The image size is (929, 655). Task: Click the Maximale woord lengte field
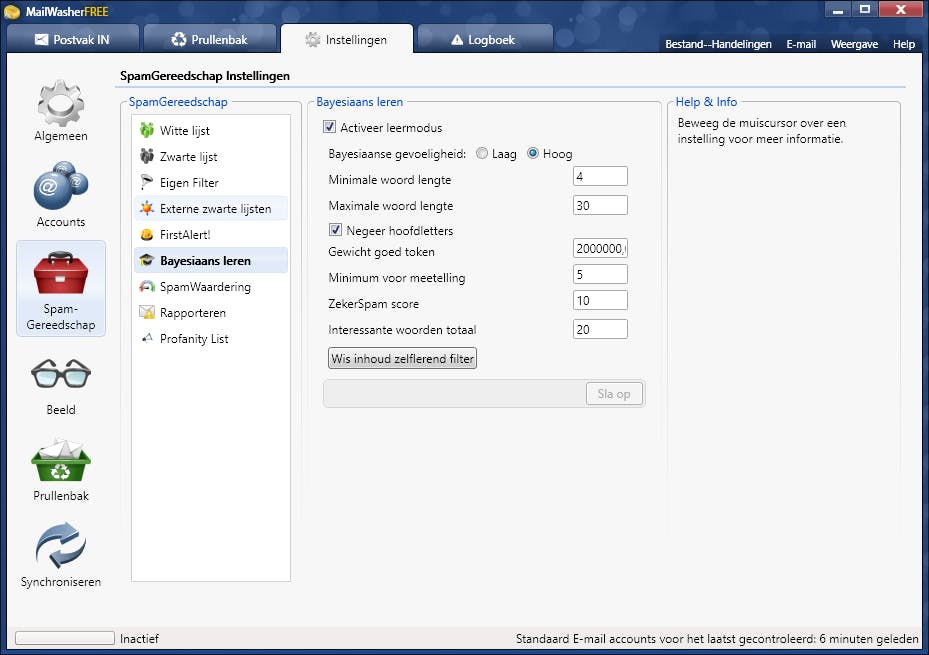coord(600,206)
